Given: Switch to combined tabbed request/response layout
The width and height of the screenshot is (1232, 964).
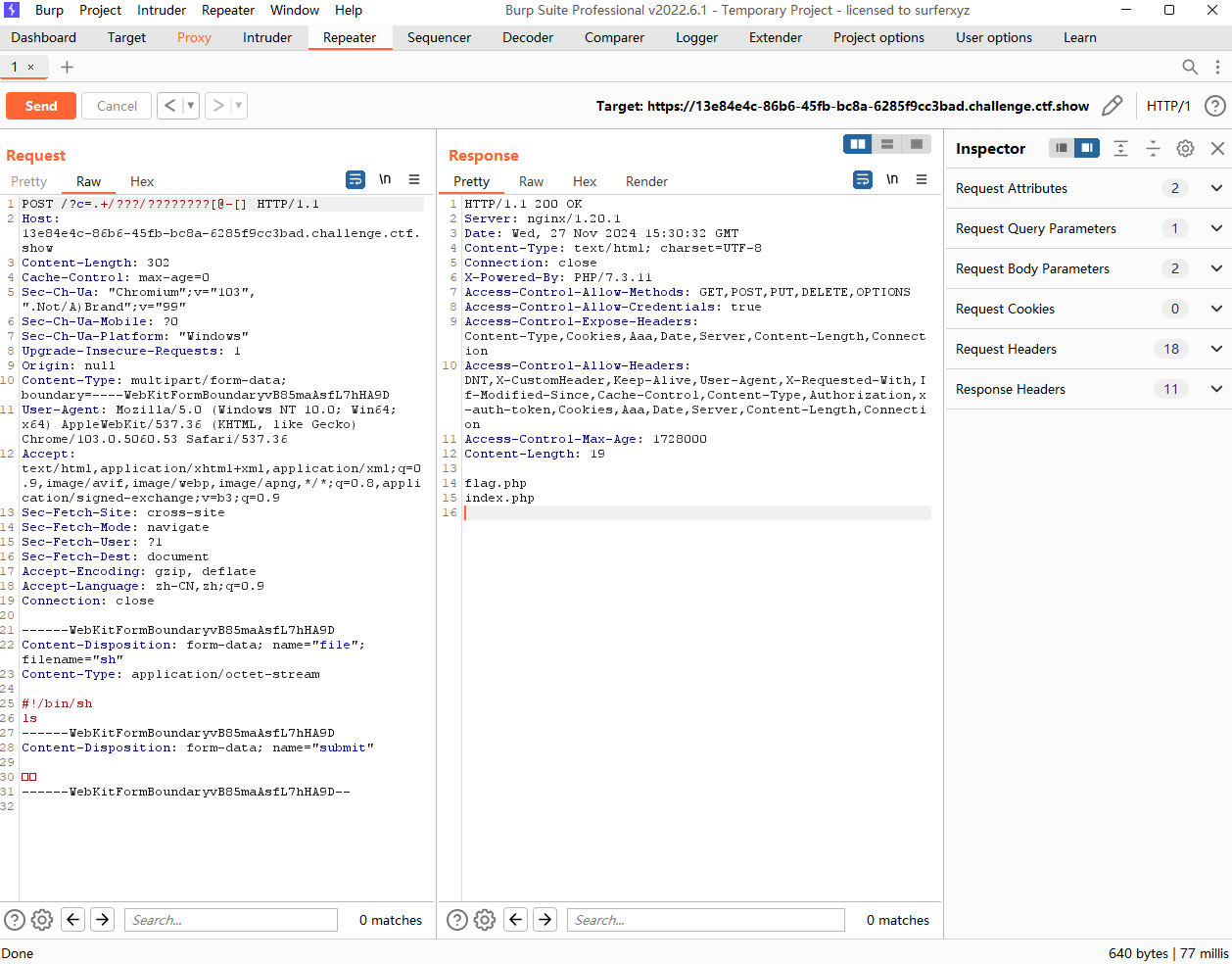Looking at the screenshot, I should 917,144.
